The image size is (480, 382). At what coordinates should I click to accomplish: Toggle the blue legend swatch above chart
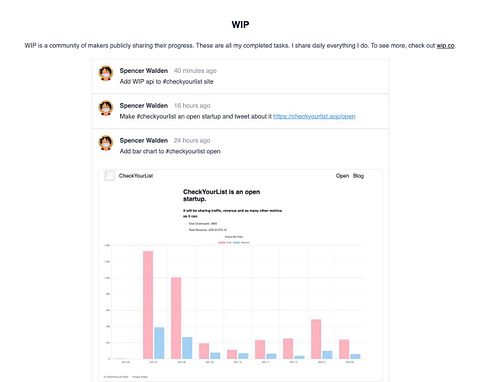pos(236,242)
